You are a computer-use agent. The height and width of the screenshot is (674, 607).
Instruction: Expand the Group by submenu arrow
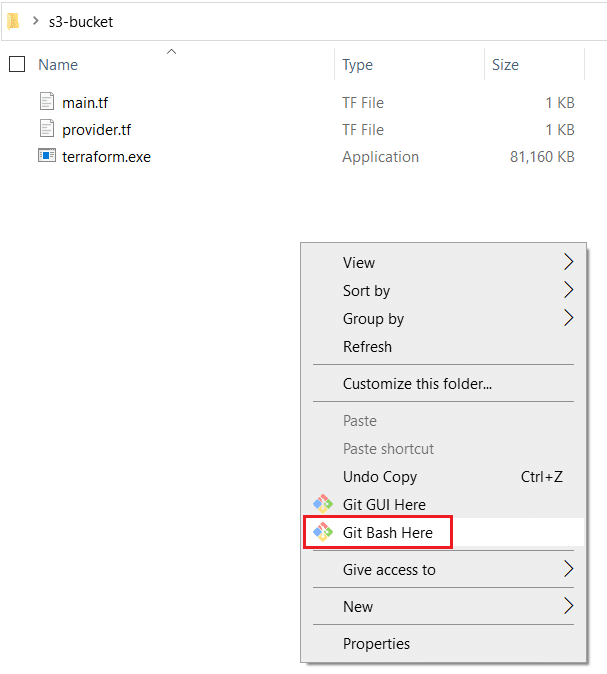(568, 318)
